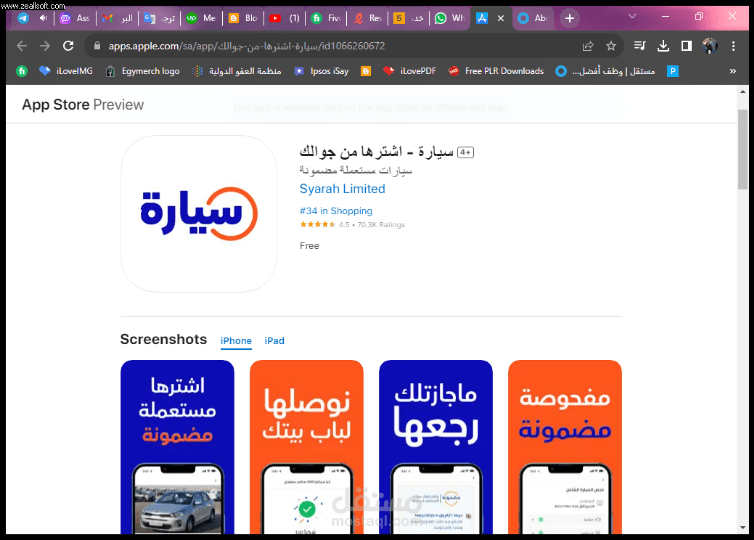Open the profile avatar
This screenshot has height=540, width=754.
(710, 46)
